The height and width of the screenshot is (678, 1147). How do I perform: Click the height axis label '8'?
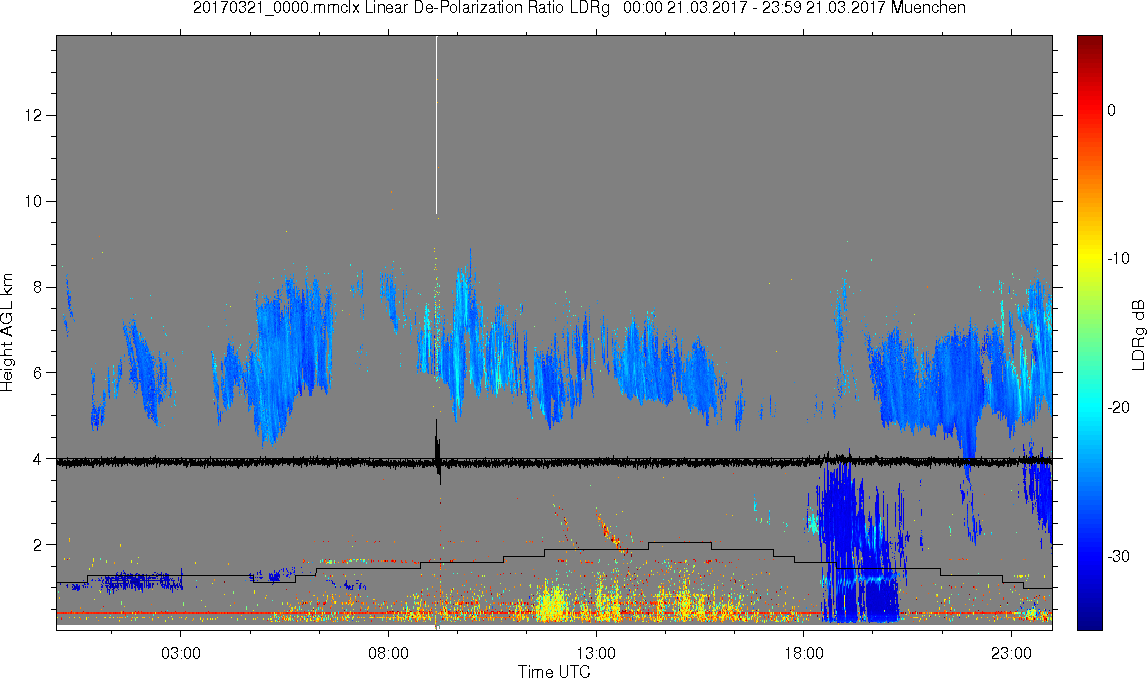tap(37, 287)
